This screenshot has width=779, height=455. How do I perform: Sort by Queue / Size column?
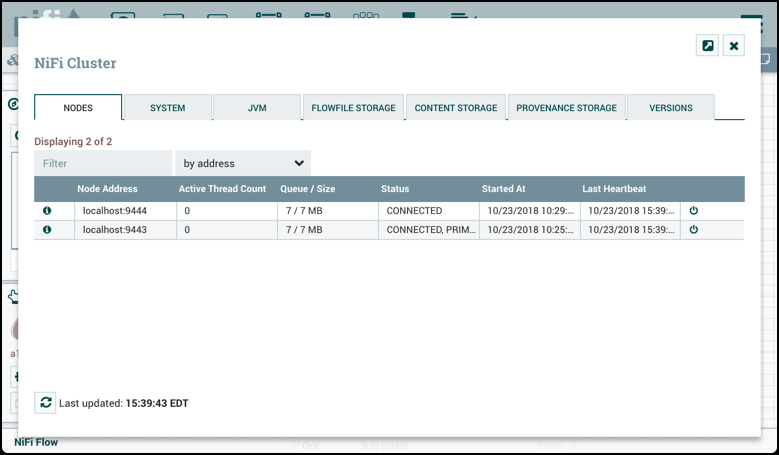coord(308,189)
